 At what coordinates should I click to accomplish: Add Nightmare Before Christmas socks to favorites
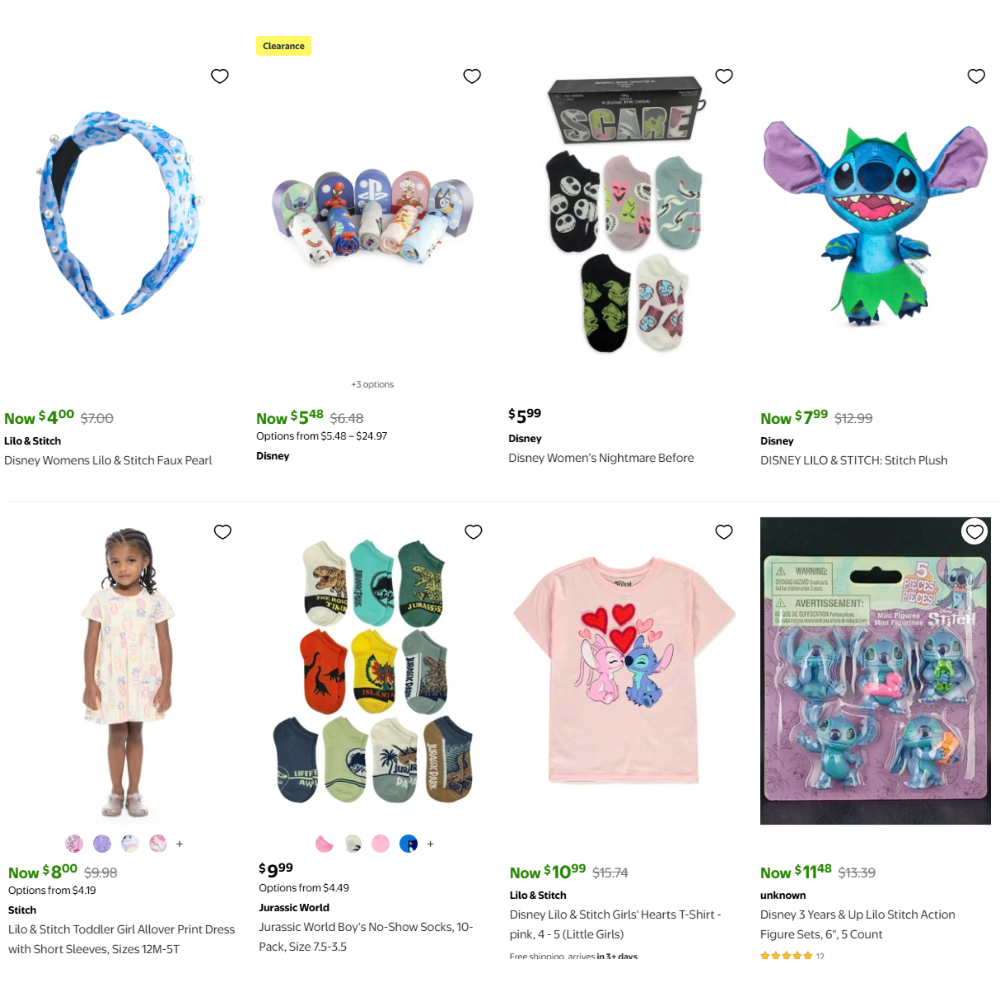click(724, 76)
